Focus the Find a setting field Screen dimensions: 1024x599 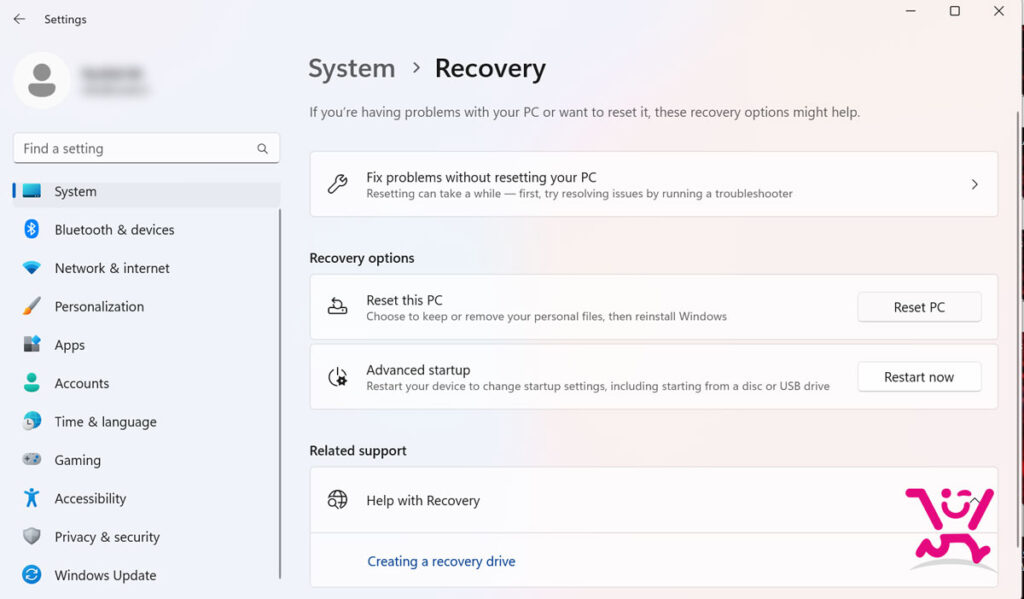pos(146,148)
